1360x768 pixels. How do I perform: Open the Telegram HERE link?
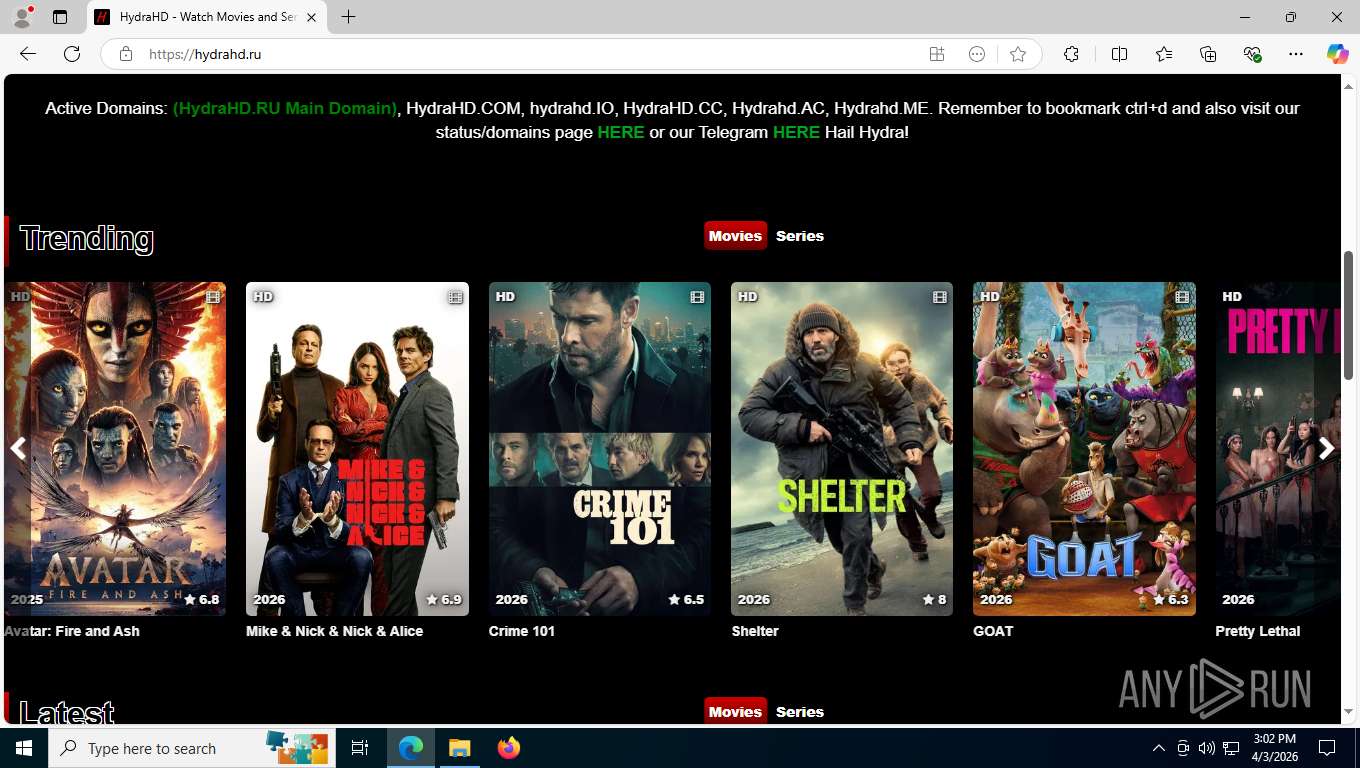(796, 132)
